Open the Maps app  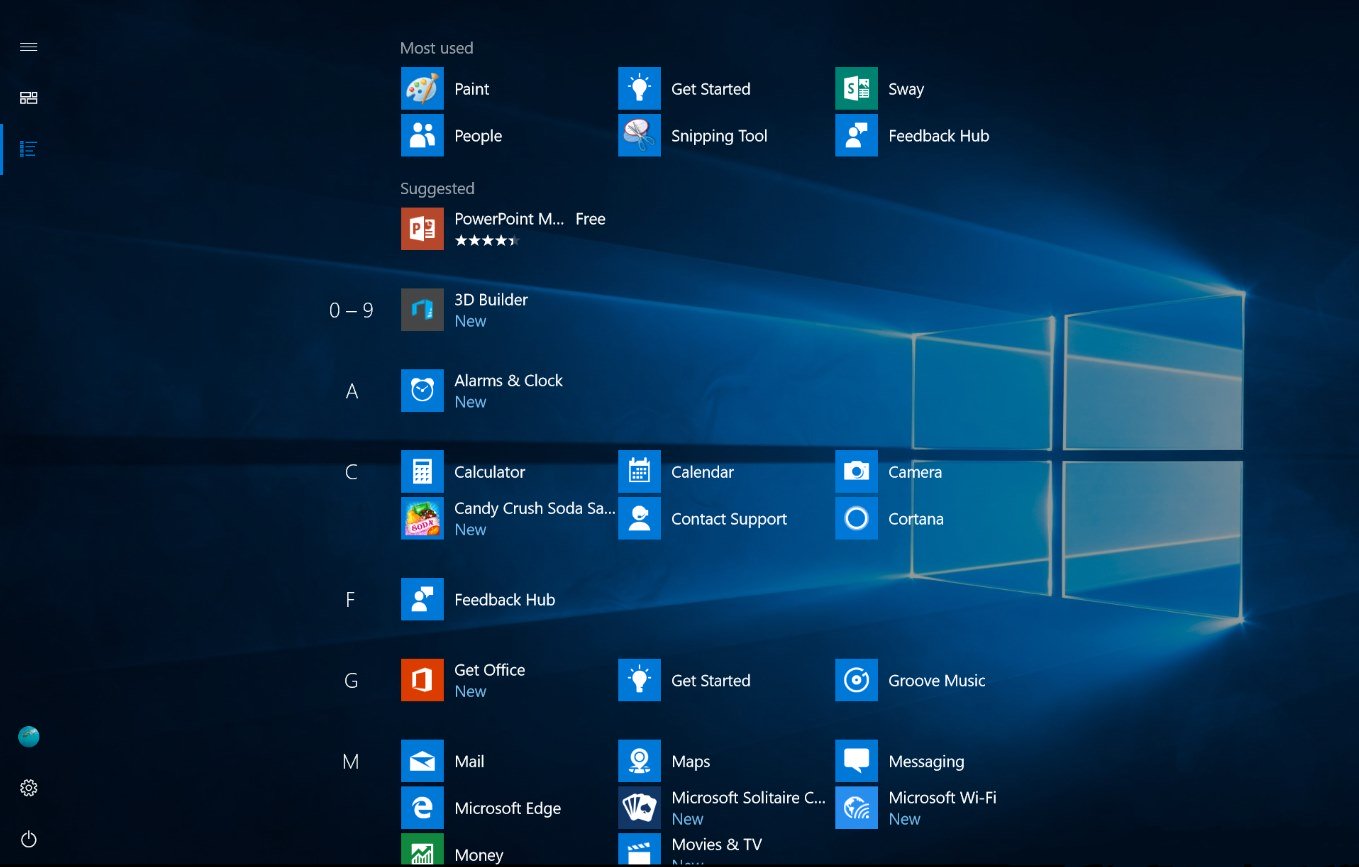[x=639, y=762]
